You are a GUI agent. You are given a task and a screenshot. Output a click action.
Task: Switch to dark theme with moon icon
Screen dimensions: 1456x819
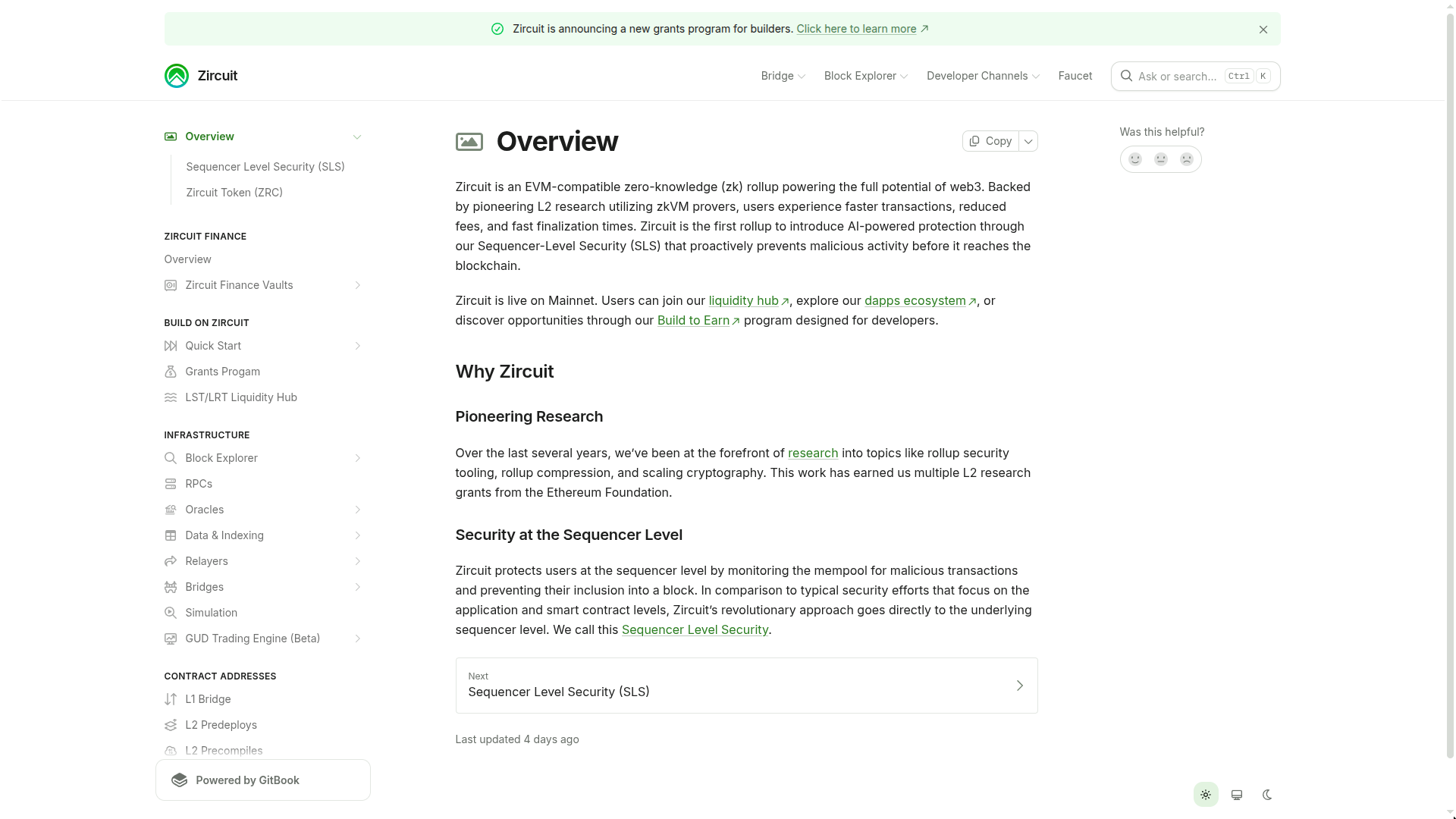coord(1267,794)
